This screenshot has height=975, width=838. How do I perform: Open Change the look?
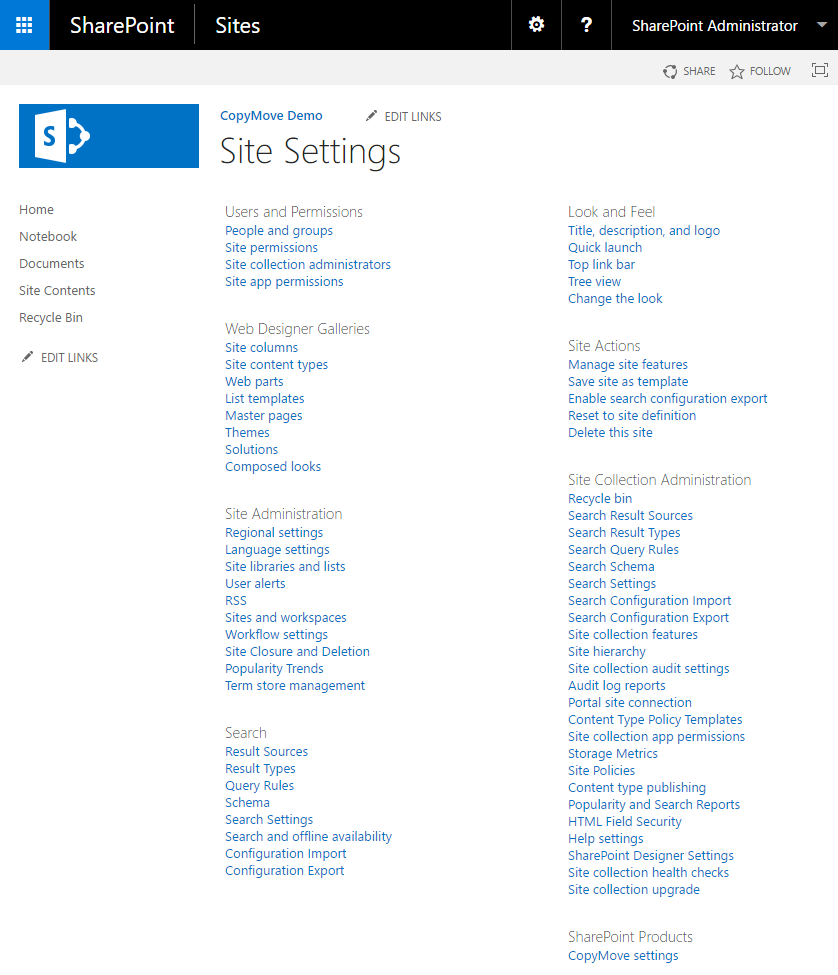(614, 298)
